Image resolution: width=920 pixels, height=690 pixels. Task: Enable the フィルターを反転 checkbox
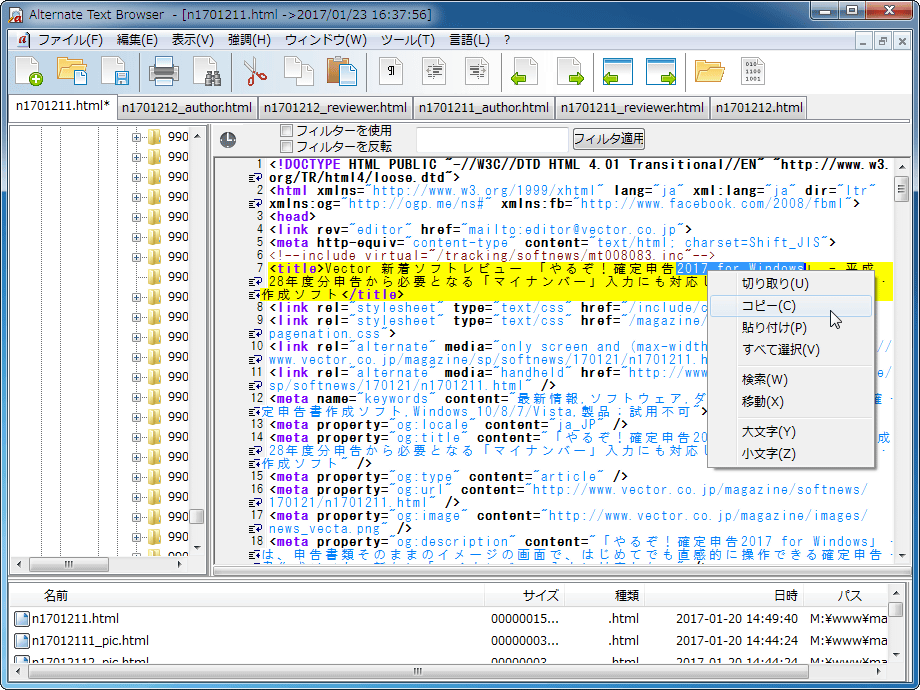coord(286,146)
